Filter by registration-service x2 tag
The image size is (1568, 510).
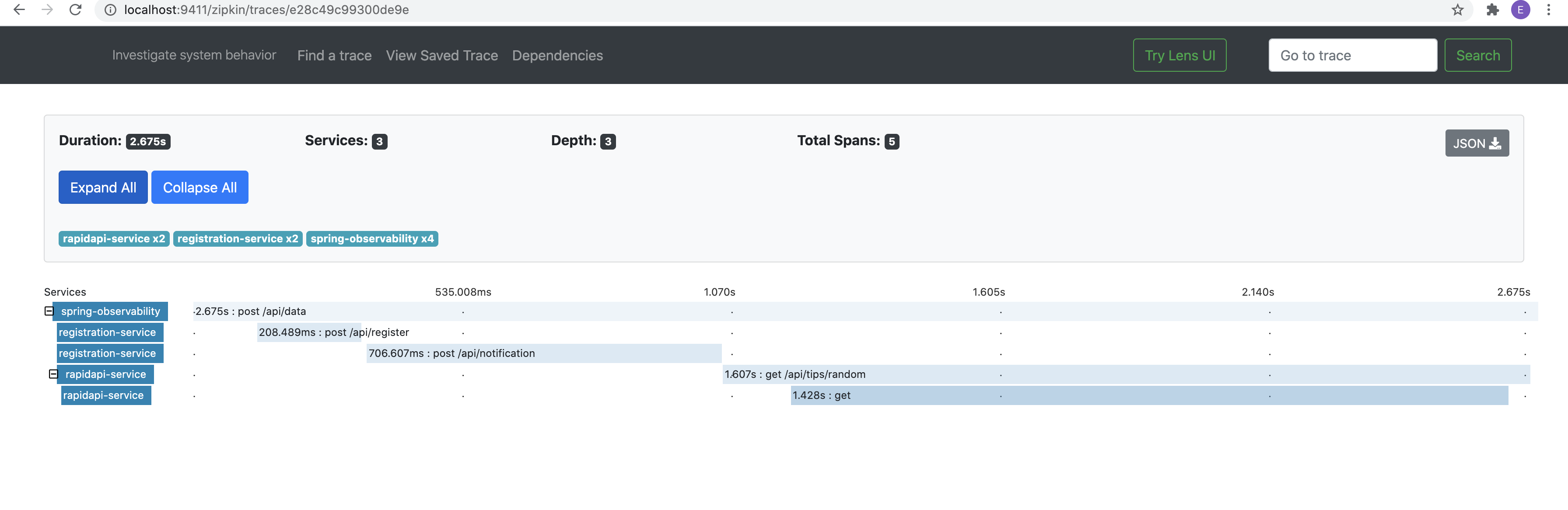238,238
